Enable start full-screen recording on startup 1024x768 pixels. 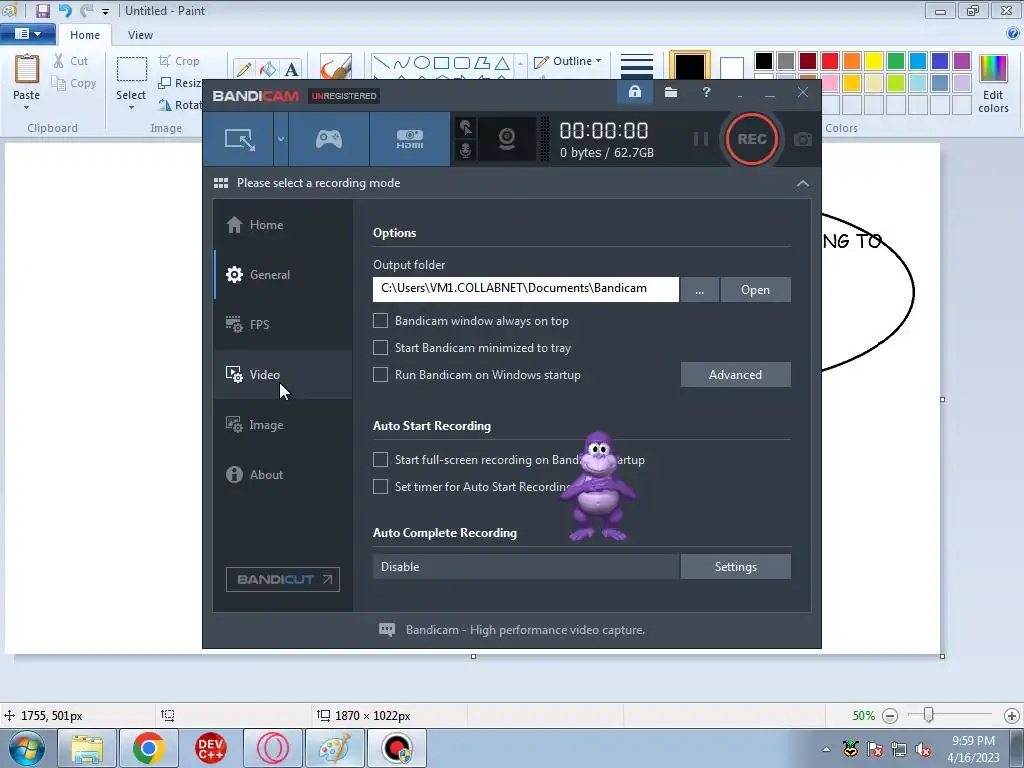380,460
